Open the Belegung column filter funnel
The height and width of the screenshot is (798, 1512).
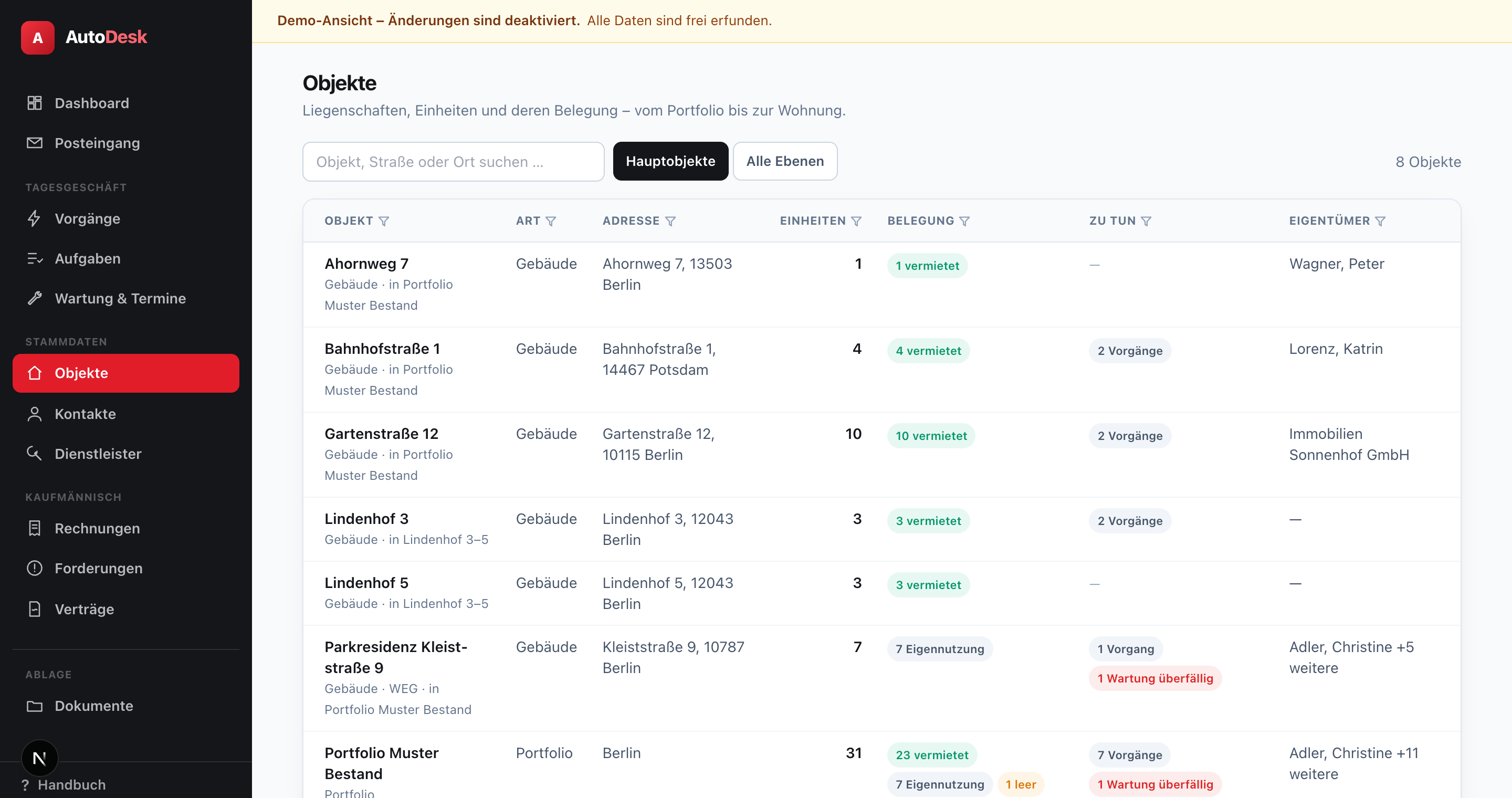click(x=964, y=221)
